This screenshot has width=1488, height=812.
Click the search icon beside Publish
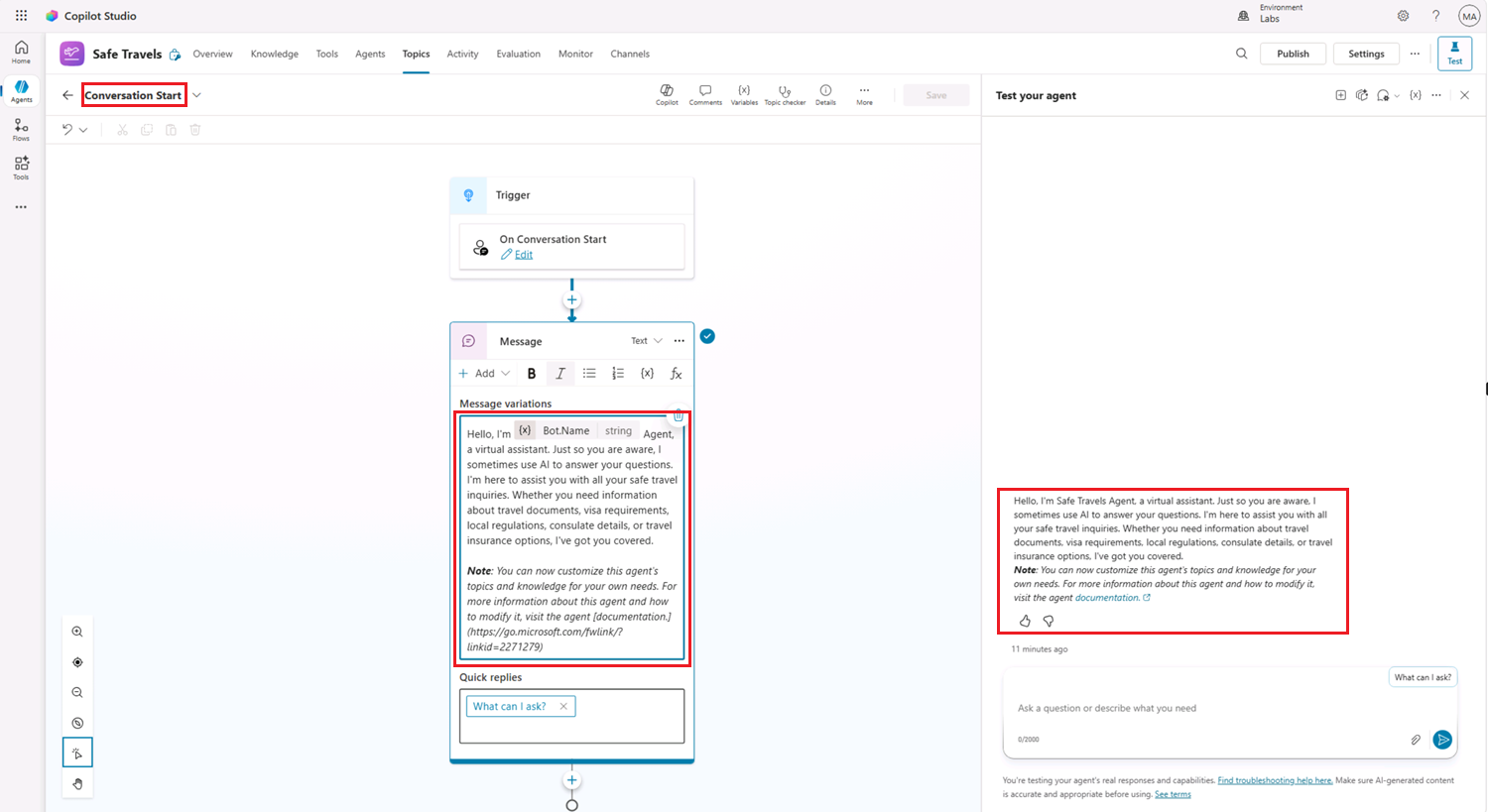pos(1241,54)
